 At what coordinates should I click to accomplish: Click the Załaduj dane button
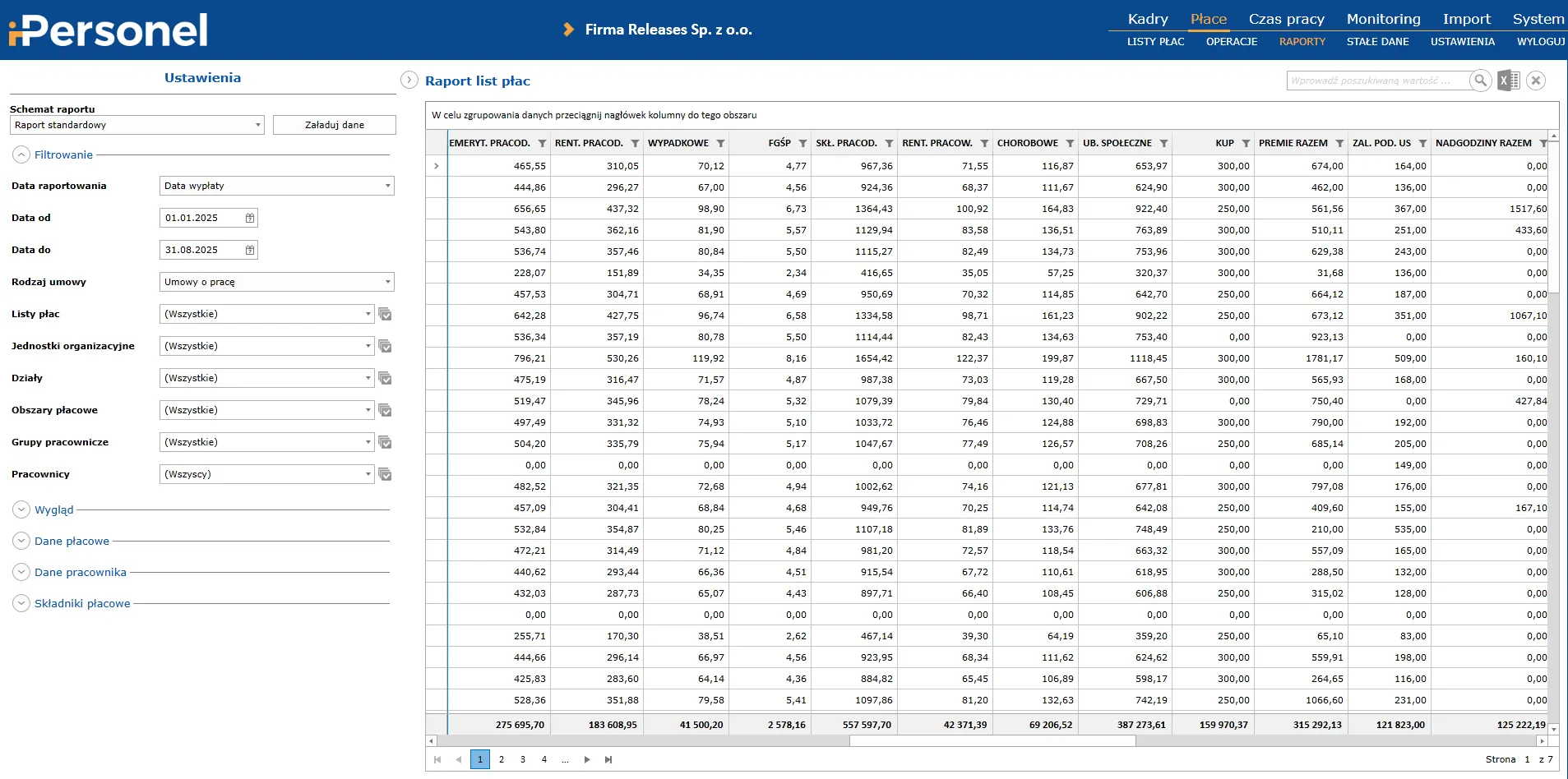[x=334, y=125]
